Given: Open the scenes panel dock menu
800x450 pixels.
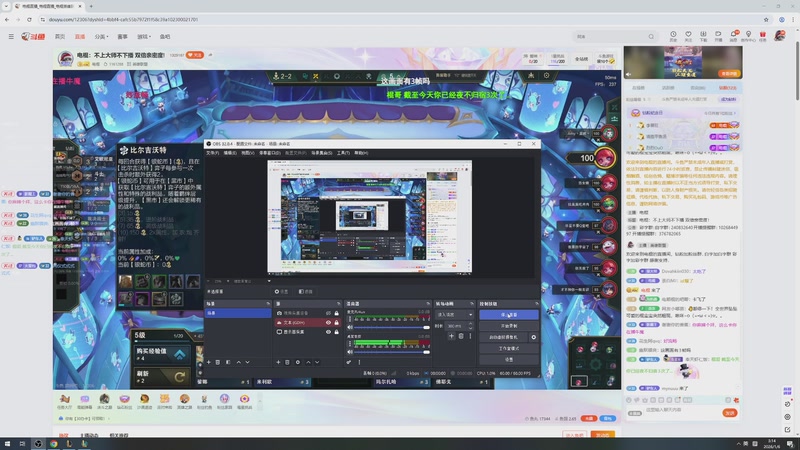Looking at the screenshot, I should point(268,304).
